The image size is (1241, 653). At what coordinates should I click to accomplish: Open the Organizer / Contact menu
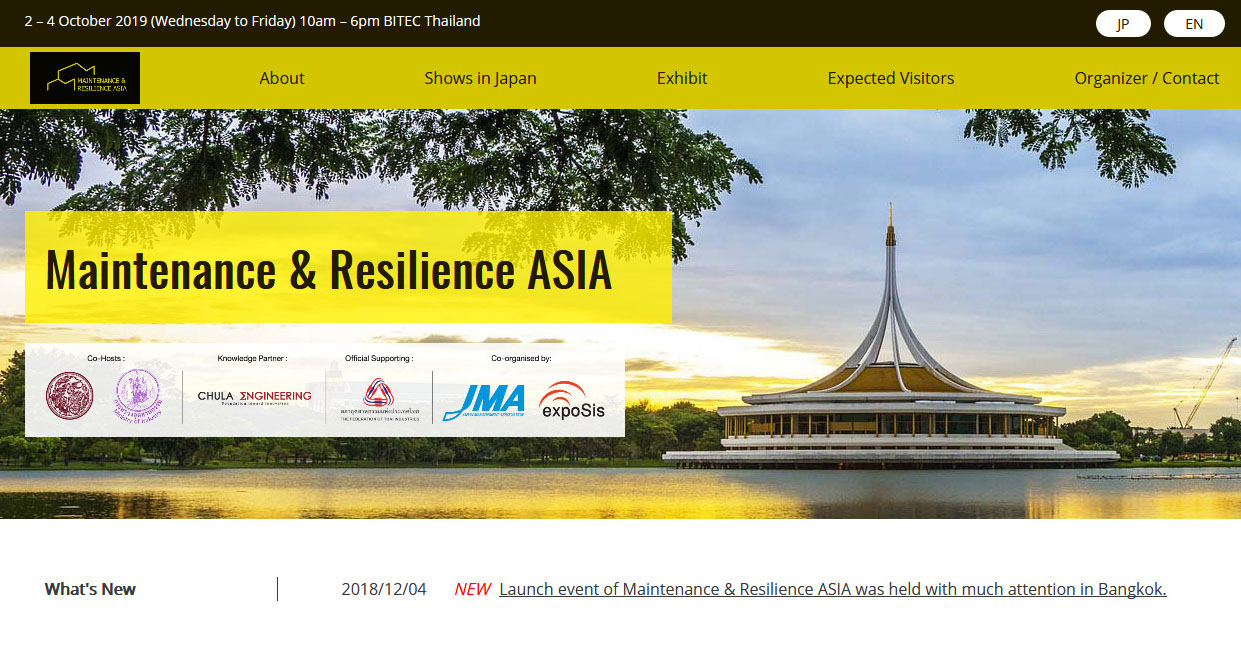[1146, 78]
